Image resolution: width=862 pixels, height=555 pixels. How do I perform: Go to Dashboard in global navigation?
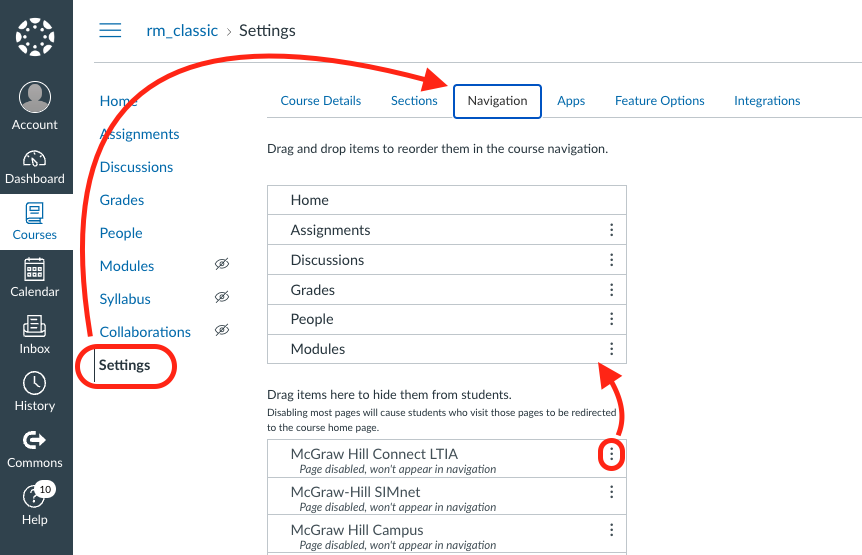[35, 160]
